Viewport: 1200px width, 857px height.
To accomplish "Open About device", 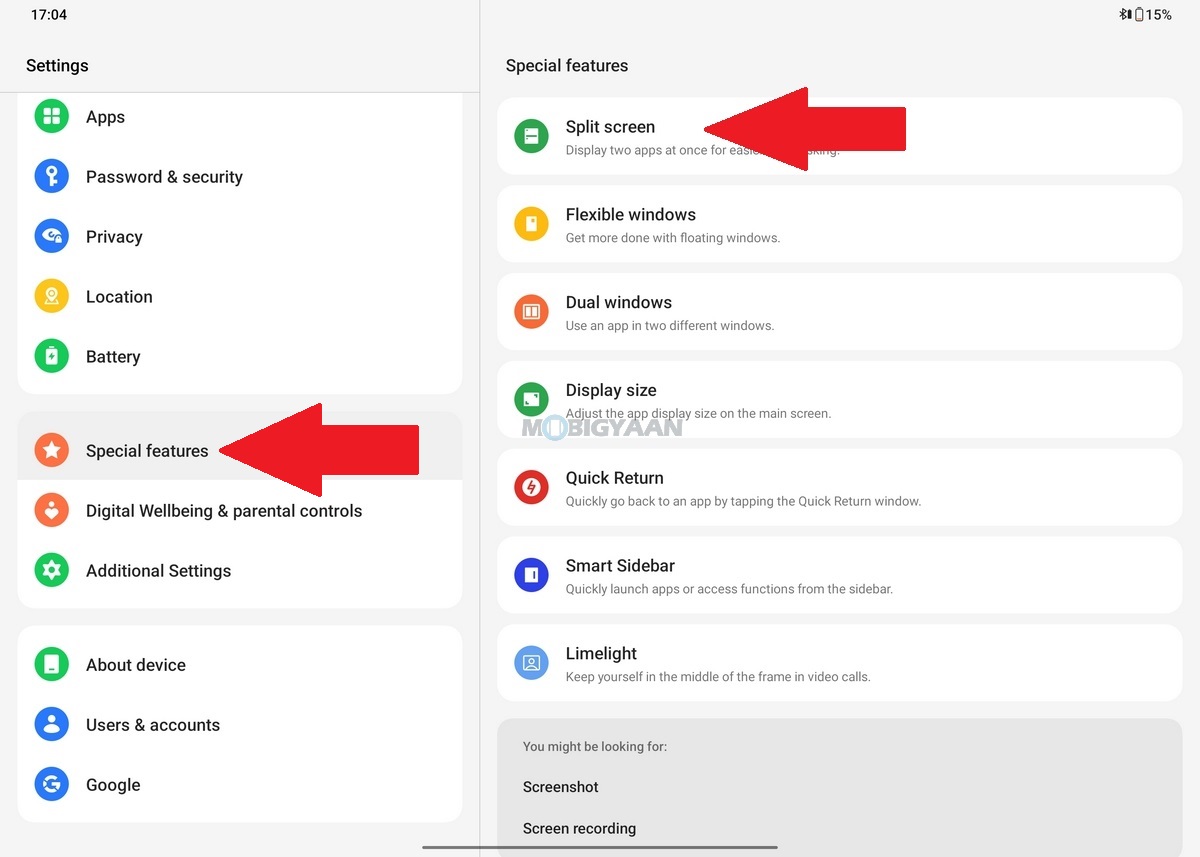I will [x=240, y=665].
